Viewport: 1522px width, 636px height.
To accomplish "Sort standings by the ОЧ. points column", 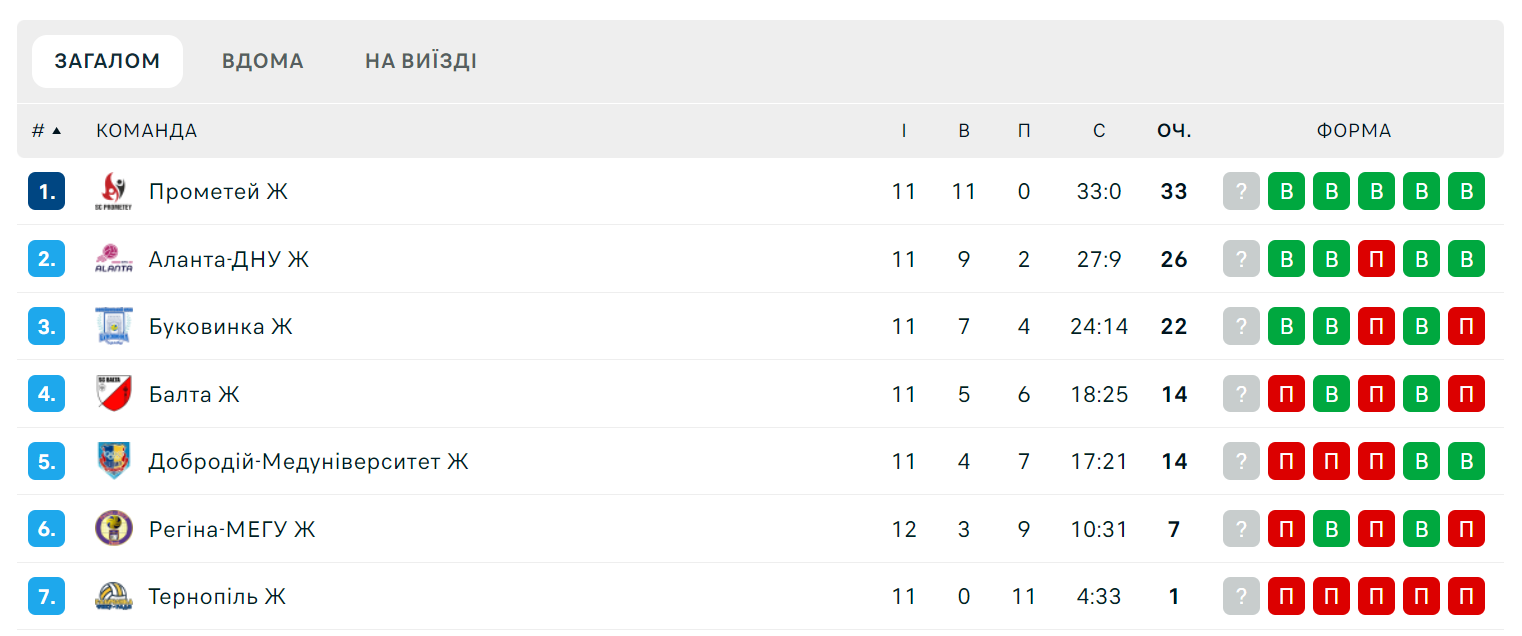I will (x=1174, y=131).
